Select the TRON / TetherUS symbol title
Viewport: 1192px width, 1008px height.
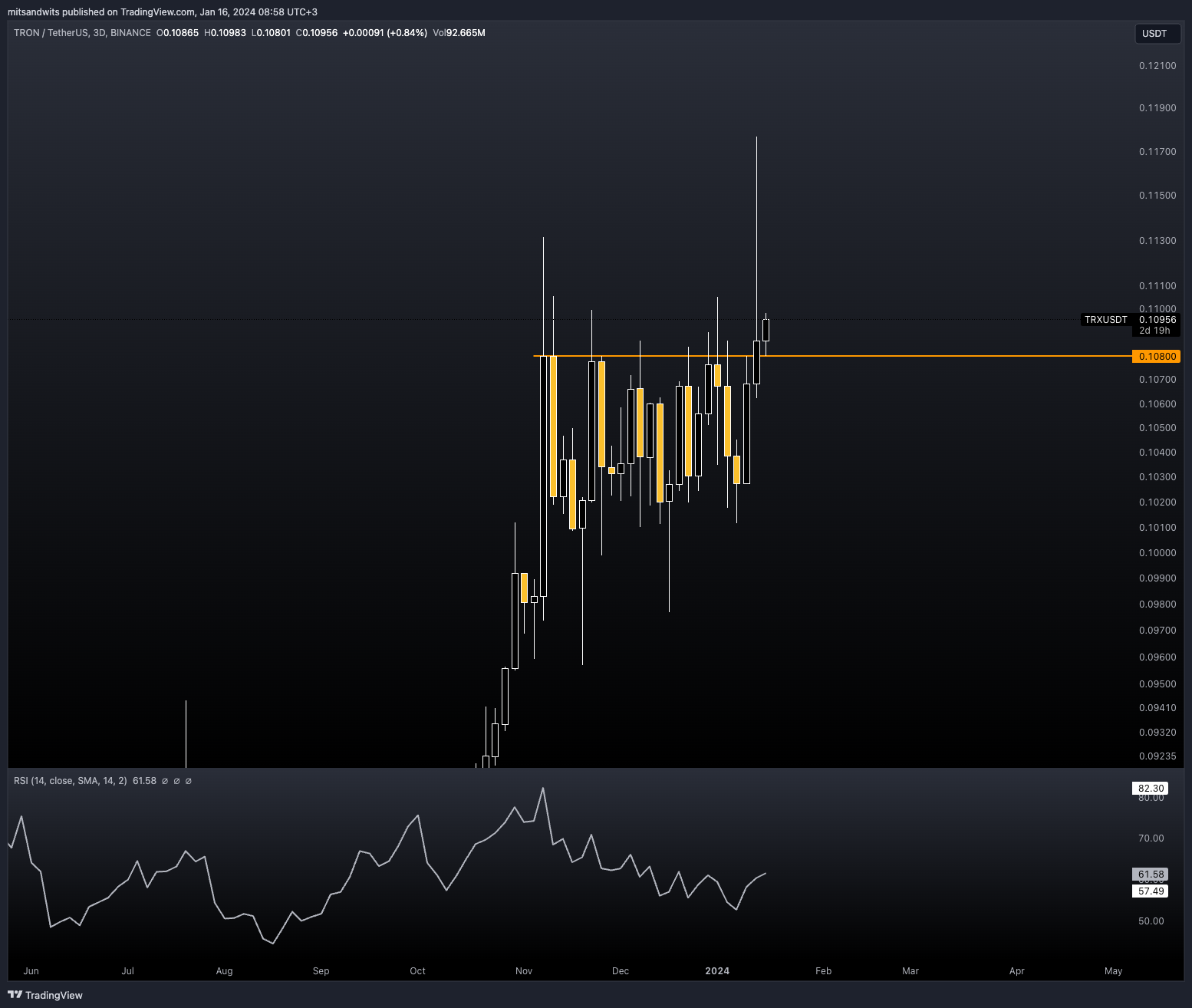click(83, 33)
